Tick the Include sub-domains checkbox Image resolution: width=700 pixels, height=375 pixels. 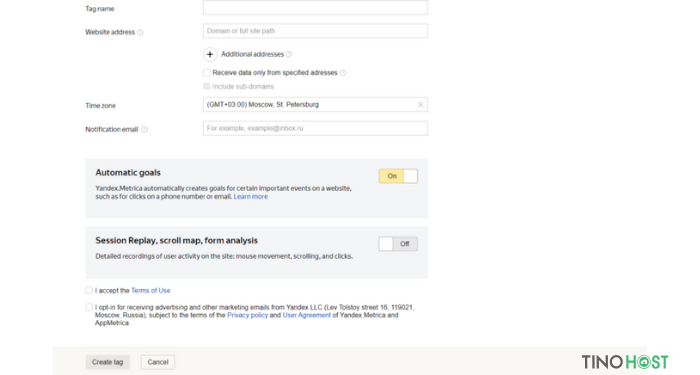pyautogui.click(x=207, y=86)
